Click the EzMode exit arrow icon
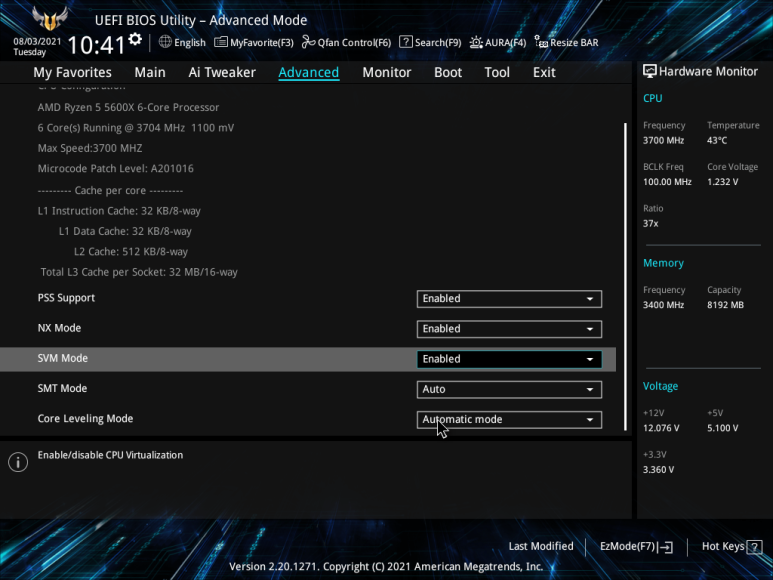The image size is (773, 580). pos(666,547)
